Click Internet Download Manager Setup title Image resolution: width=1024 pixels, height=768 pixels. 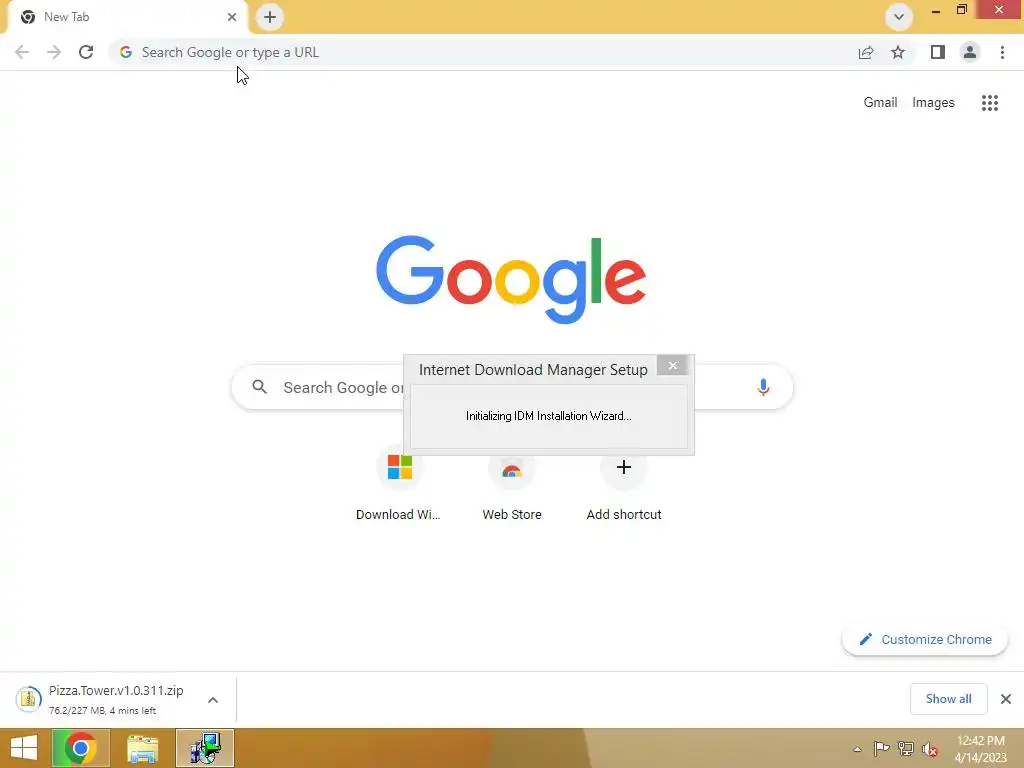tap(533, 370)
